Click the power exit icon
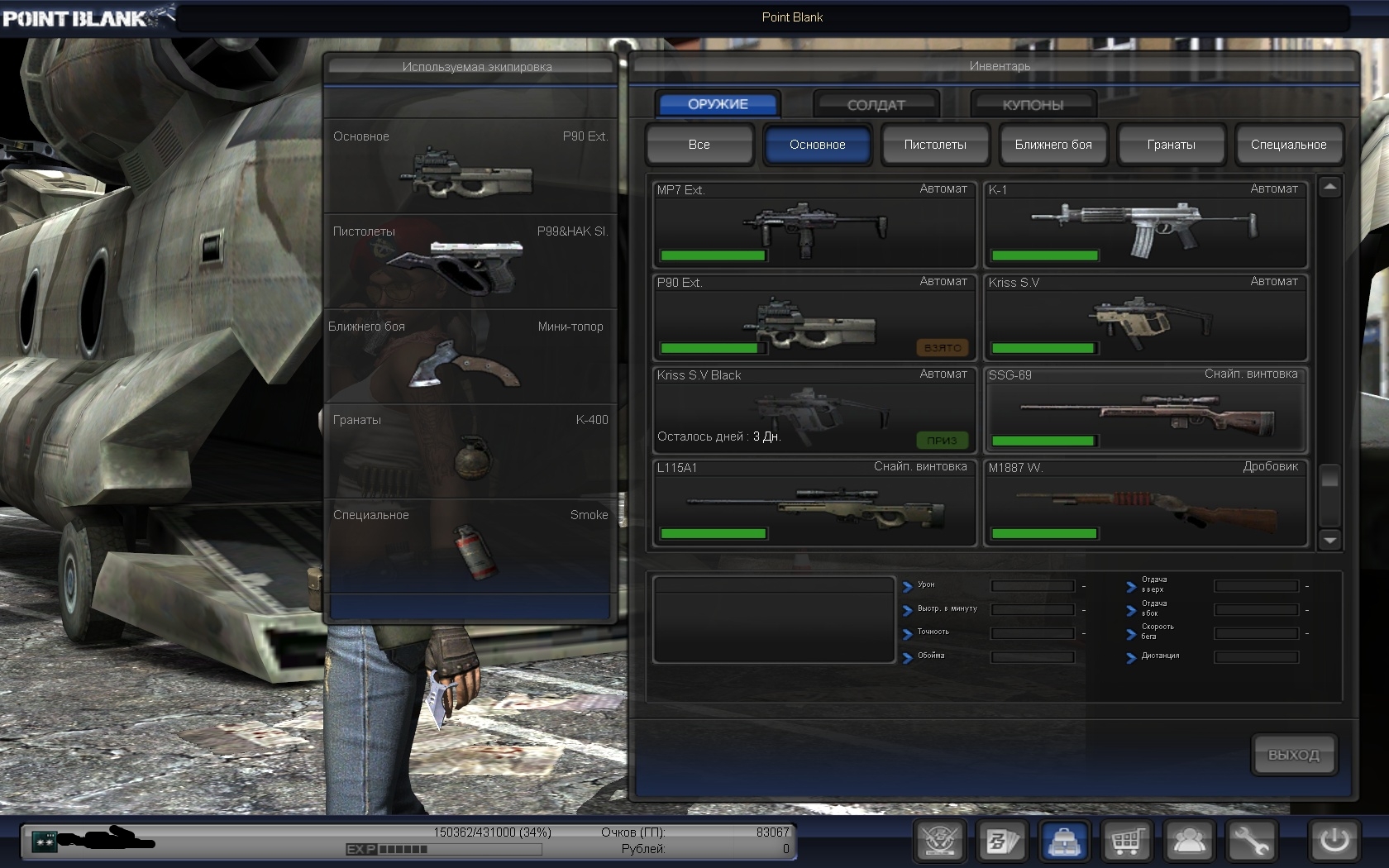 (1334, 842)
